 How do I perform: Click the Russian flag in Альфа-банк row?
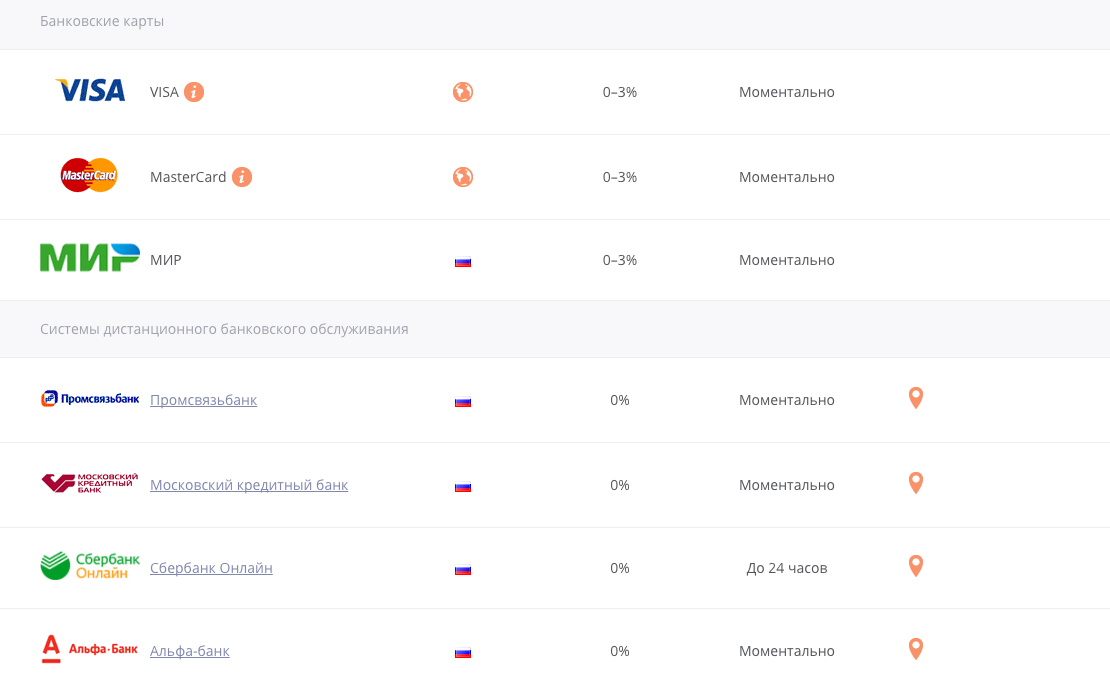coord(463,652)
